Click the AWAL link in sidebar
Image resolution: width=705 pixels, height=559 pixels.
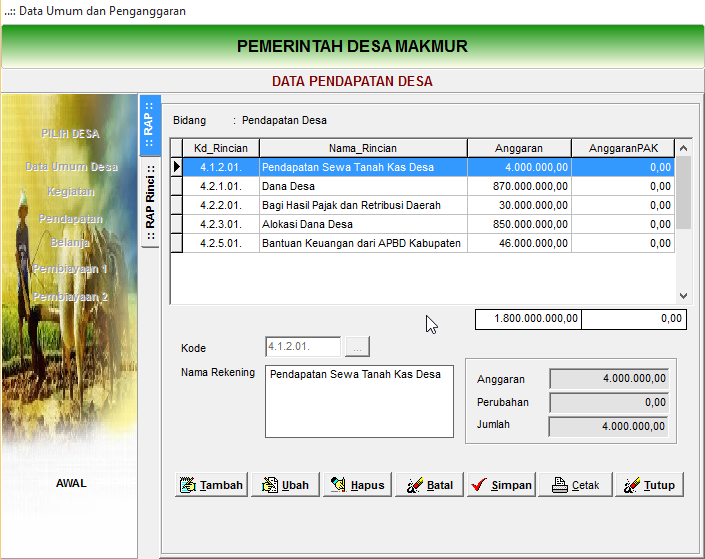[71, 483]
